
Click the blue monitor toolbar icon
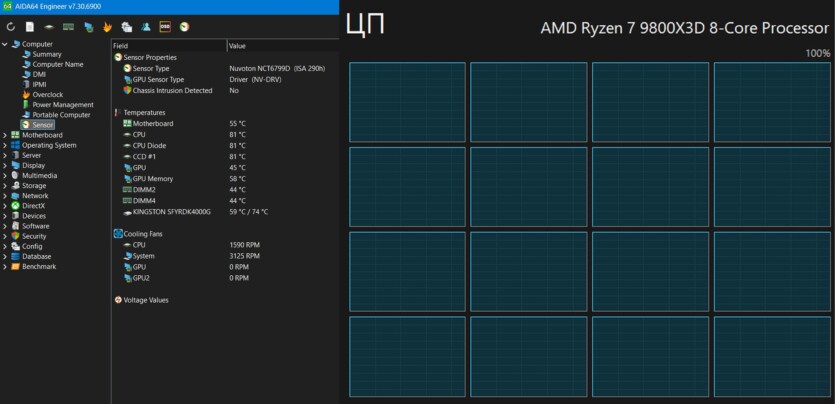pyautogui.click(x=88, y=27)
